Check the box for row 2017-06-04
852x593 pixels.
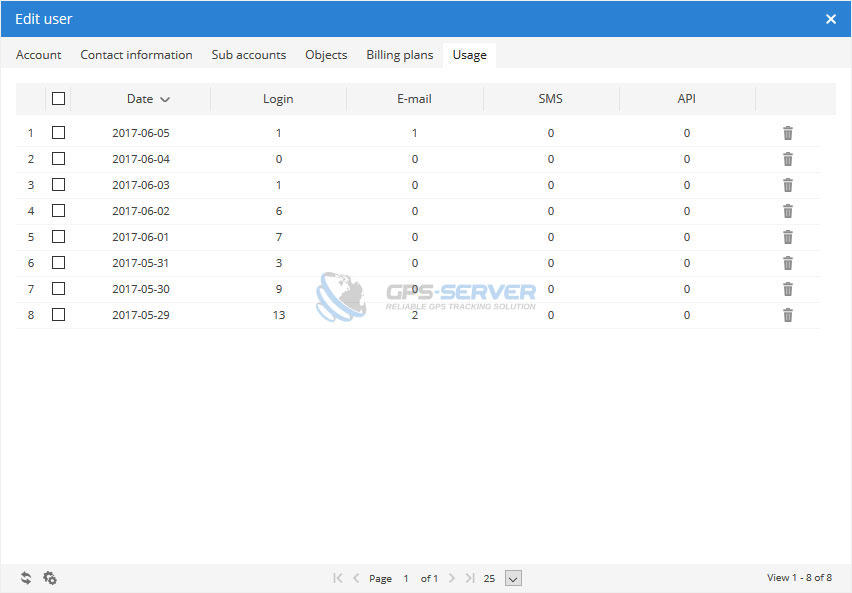pyautogui.click(x=59, y=159)
